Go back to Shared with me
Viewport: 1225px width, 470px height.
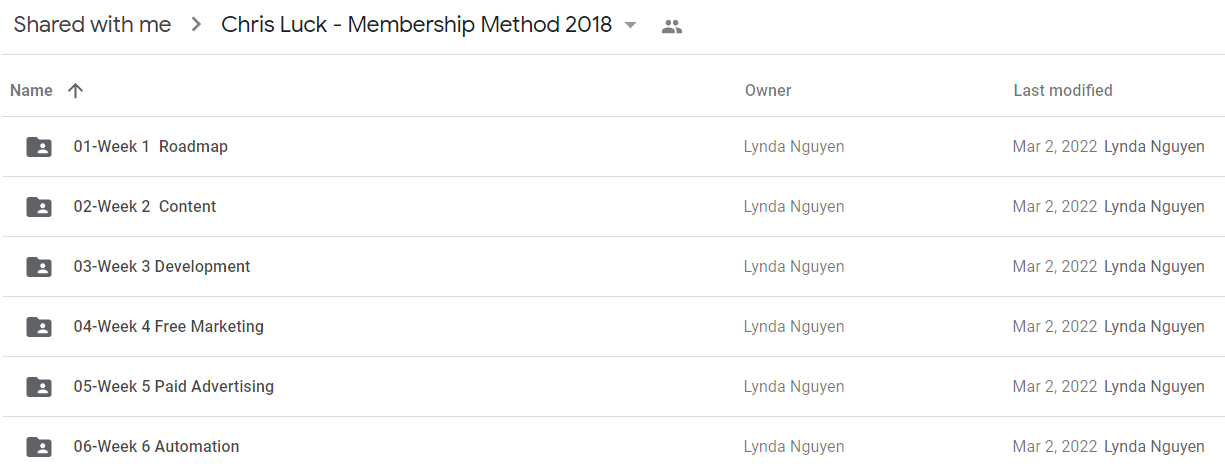(92, 25)
